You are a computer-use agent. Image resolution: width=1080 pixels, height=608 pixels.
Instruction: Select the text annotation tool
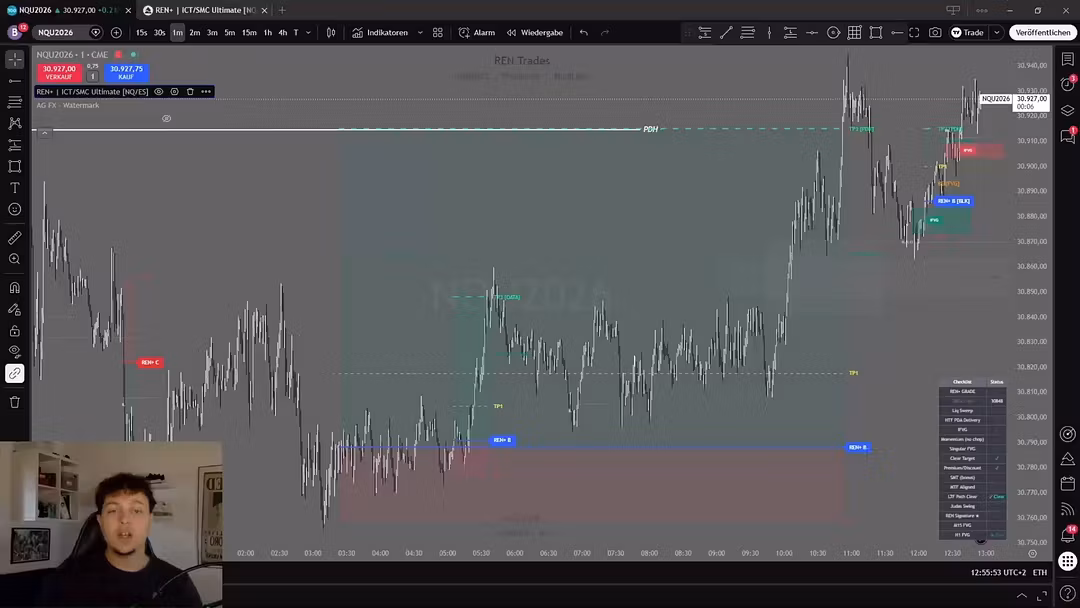point(14,188)
